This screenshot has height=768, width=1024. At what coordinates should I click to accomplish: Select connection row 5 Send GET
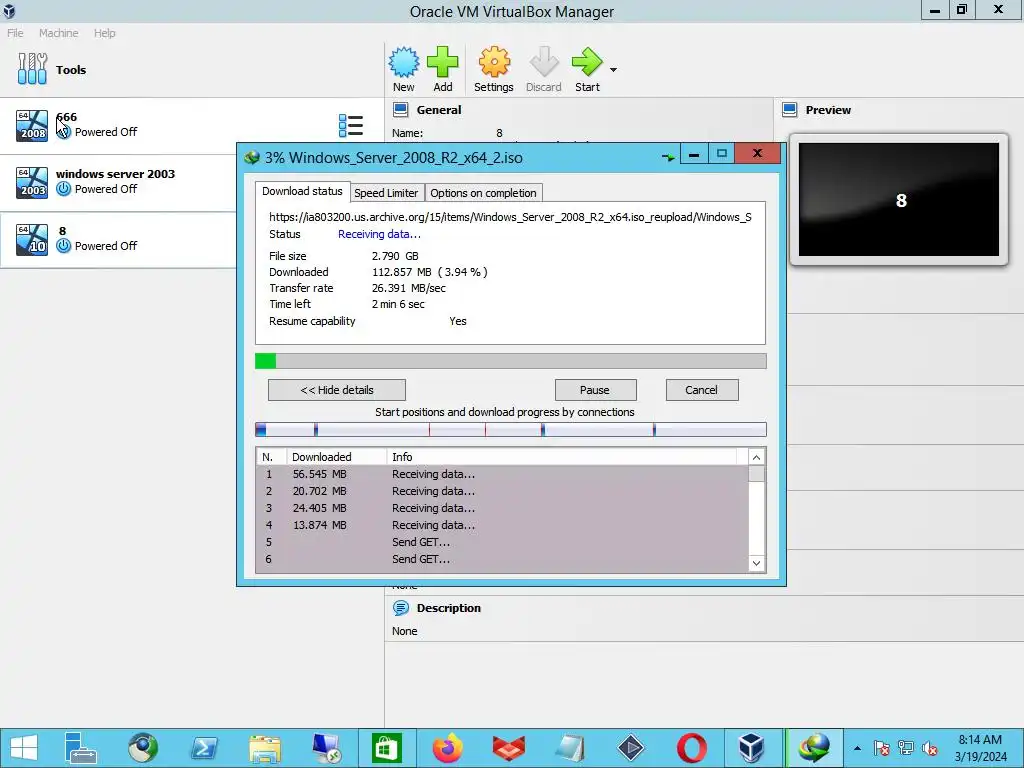pyautogui.click(x=502, y=542)
